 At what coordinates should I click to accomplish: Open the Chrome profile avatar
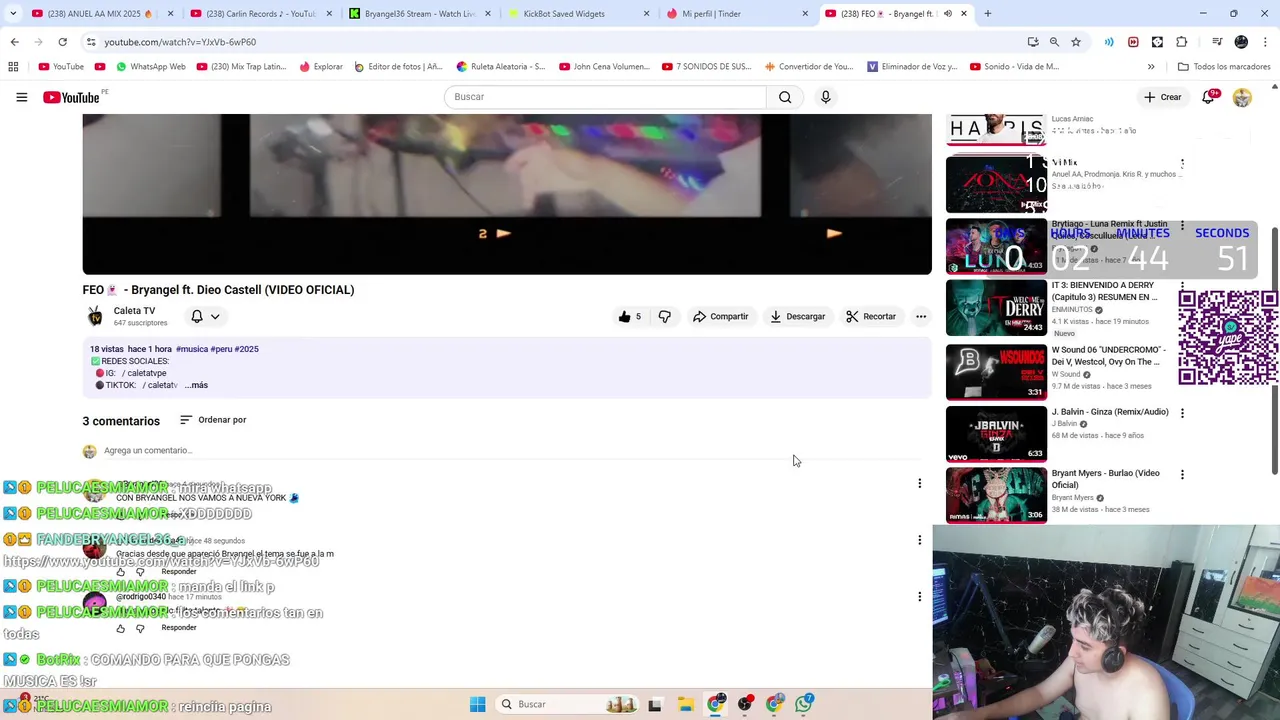pyautogui.click(x=1241, y=42)
